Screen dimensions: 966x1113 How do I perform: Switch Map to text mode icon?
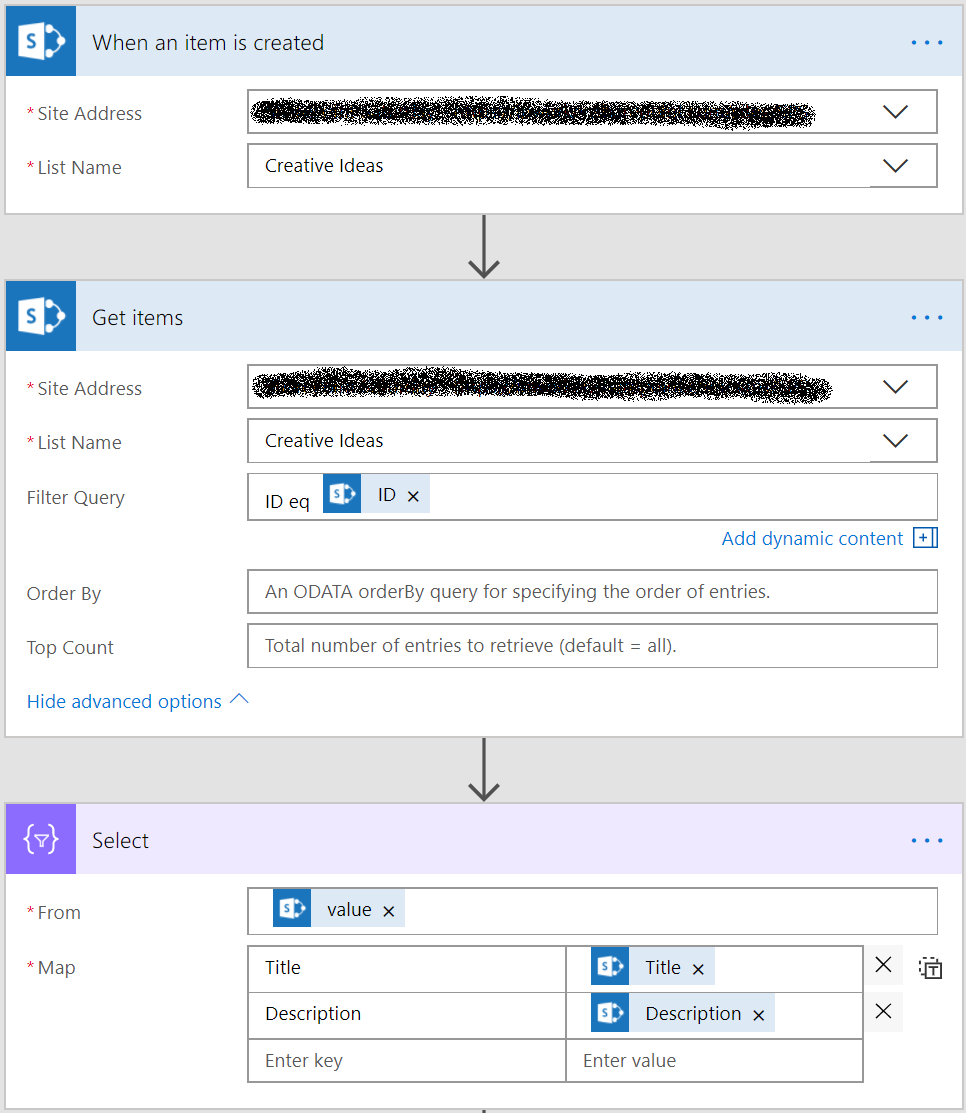coord(931,968)
